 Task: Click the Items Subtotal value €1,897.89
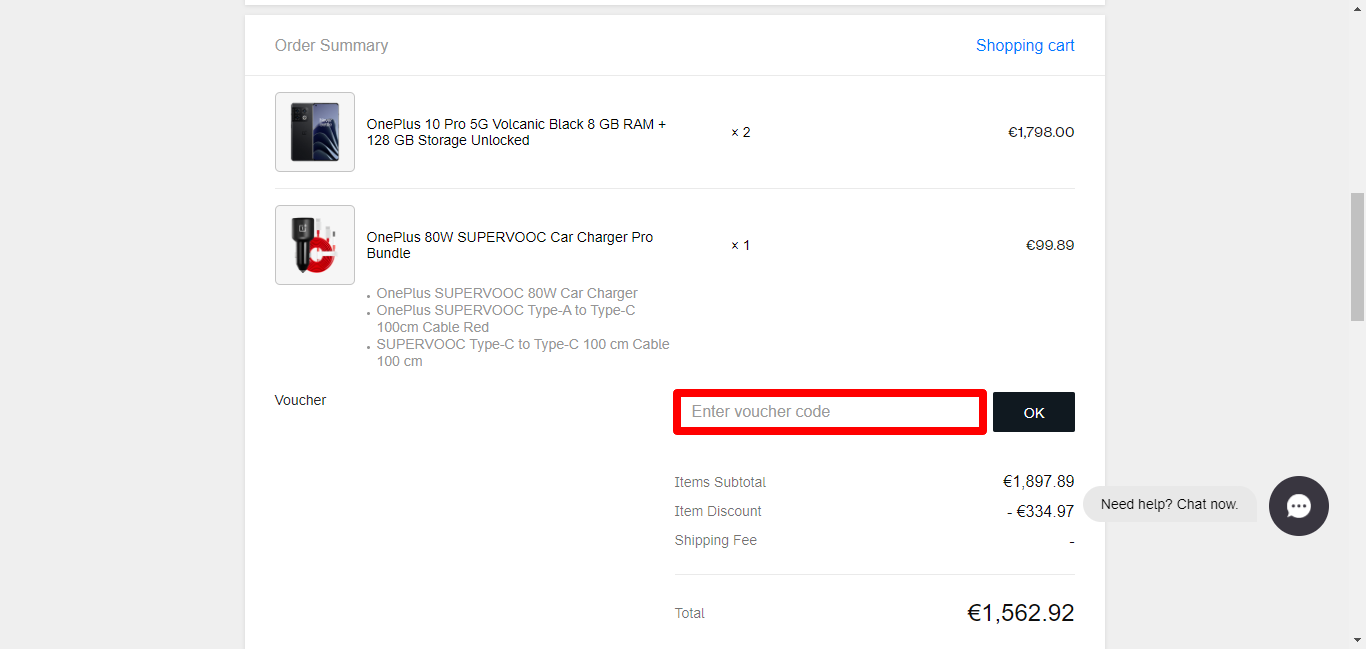coord(1038,482)
